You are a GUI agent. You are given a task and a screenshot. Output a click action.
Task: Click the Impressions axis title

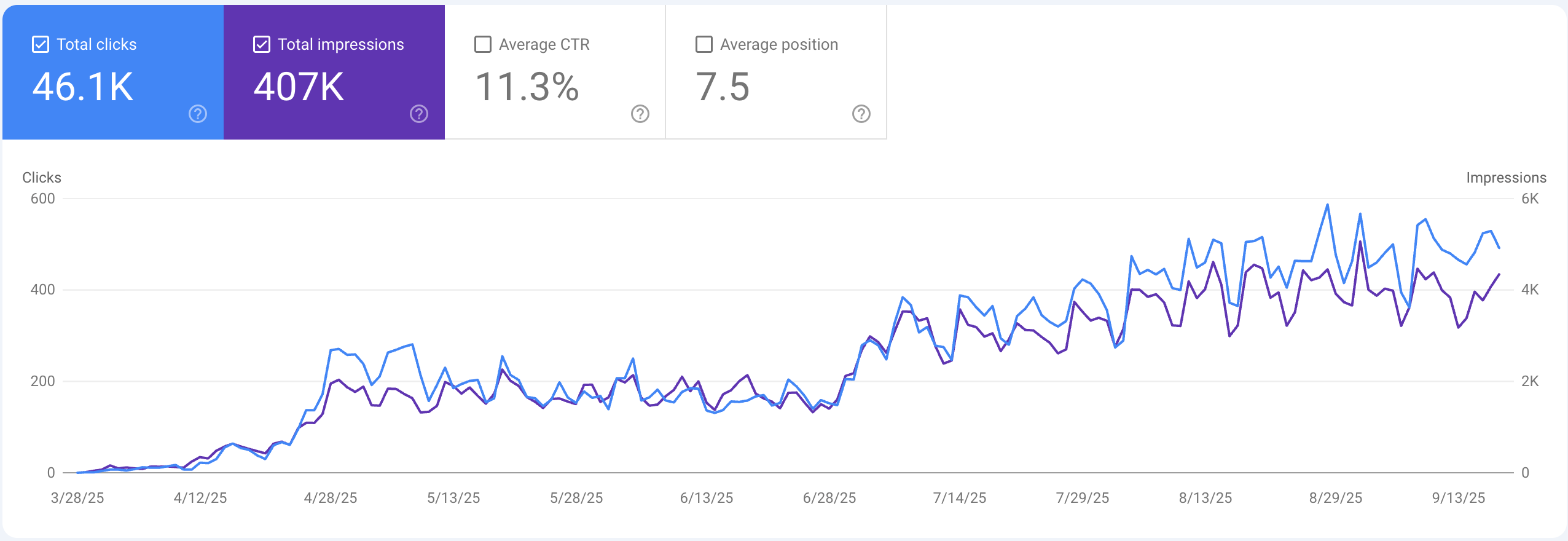(x=1507, y=178)
